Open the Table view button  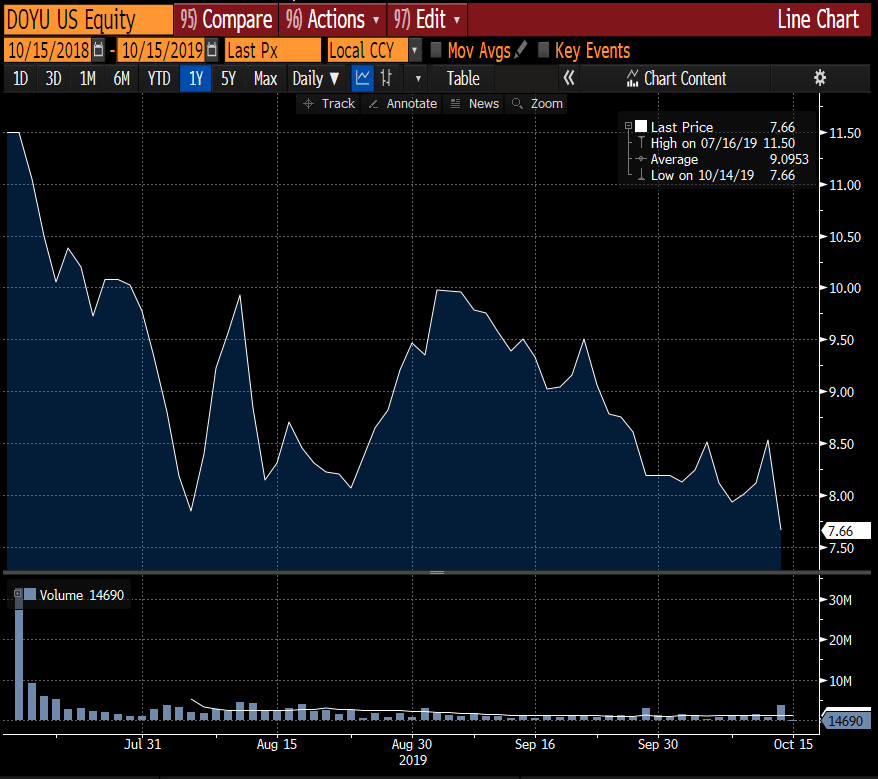tap(463, 78)
